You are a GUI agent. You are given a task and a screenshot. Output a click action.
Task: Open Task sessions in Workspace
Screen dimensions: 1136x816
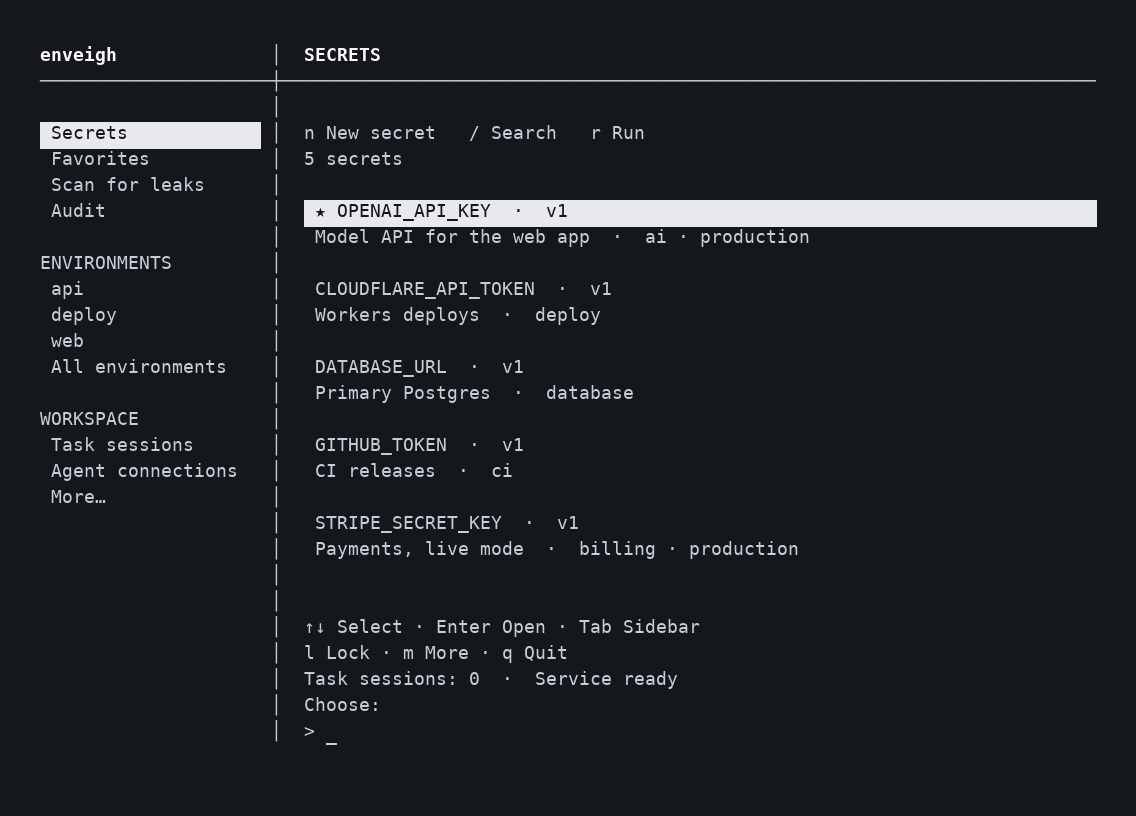pyautogui.click(x=122, y=446)
